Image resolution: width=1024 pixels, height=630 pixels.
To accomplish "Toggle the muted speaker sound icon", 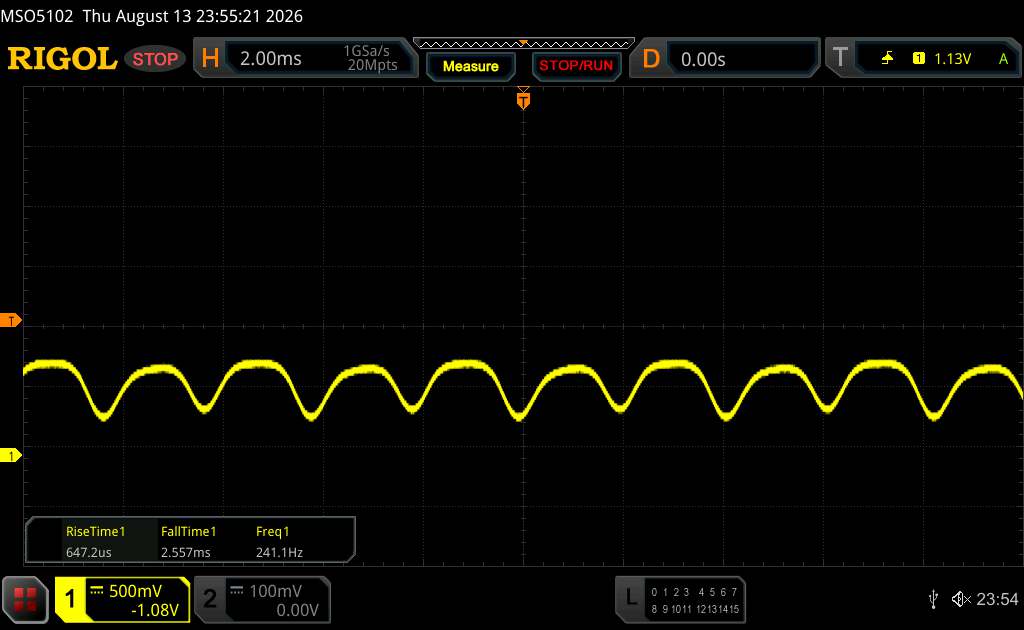I will click(961, 599).
